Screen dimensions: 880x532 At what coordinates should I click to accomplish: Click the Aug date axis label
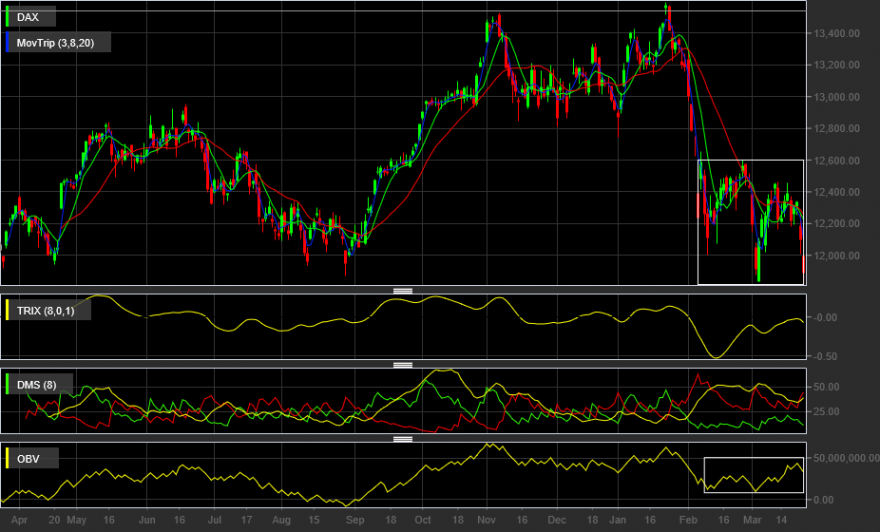coord(281,520)
